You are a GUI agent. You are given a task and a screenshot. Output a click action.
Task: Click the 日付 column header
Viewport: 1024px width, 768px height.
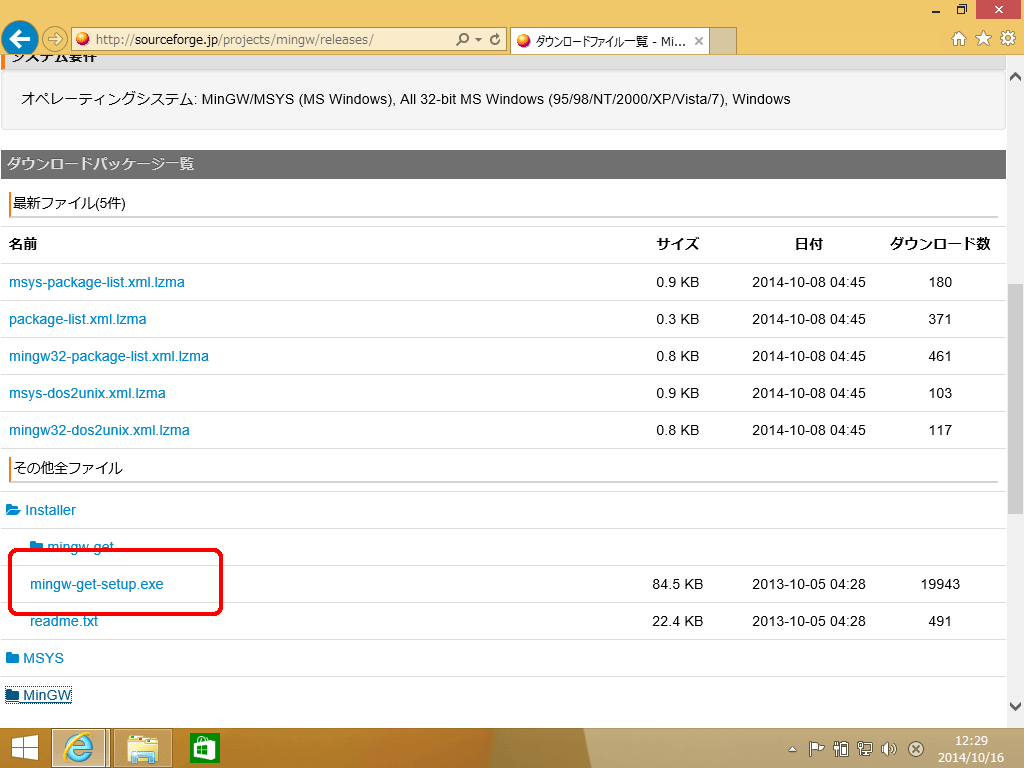[x=808, y=244]
